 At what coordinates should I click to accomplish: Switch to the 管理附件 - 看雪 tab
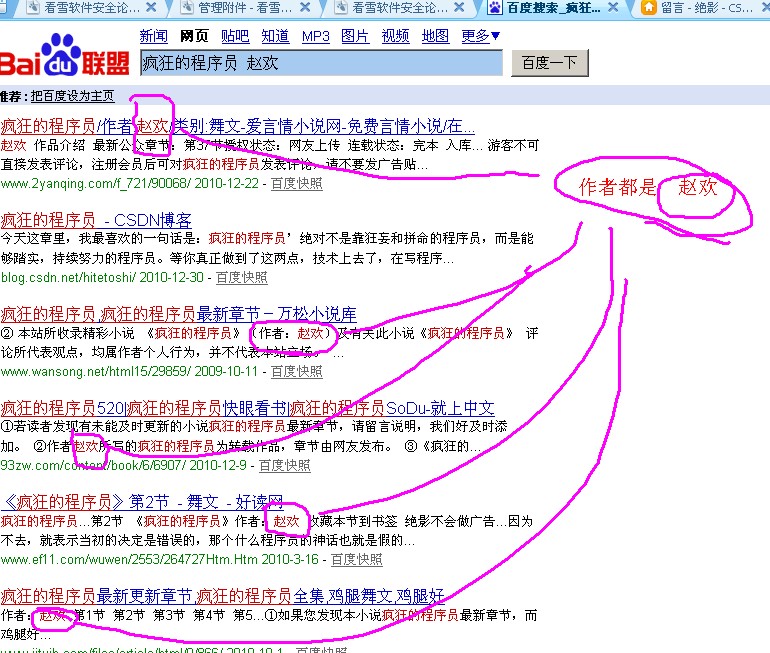tap(245, 8)
